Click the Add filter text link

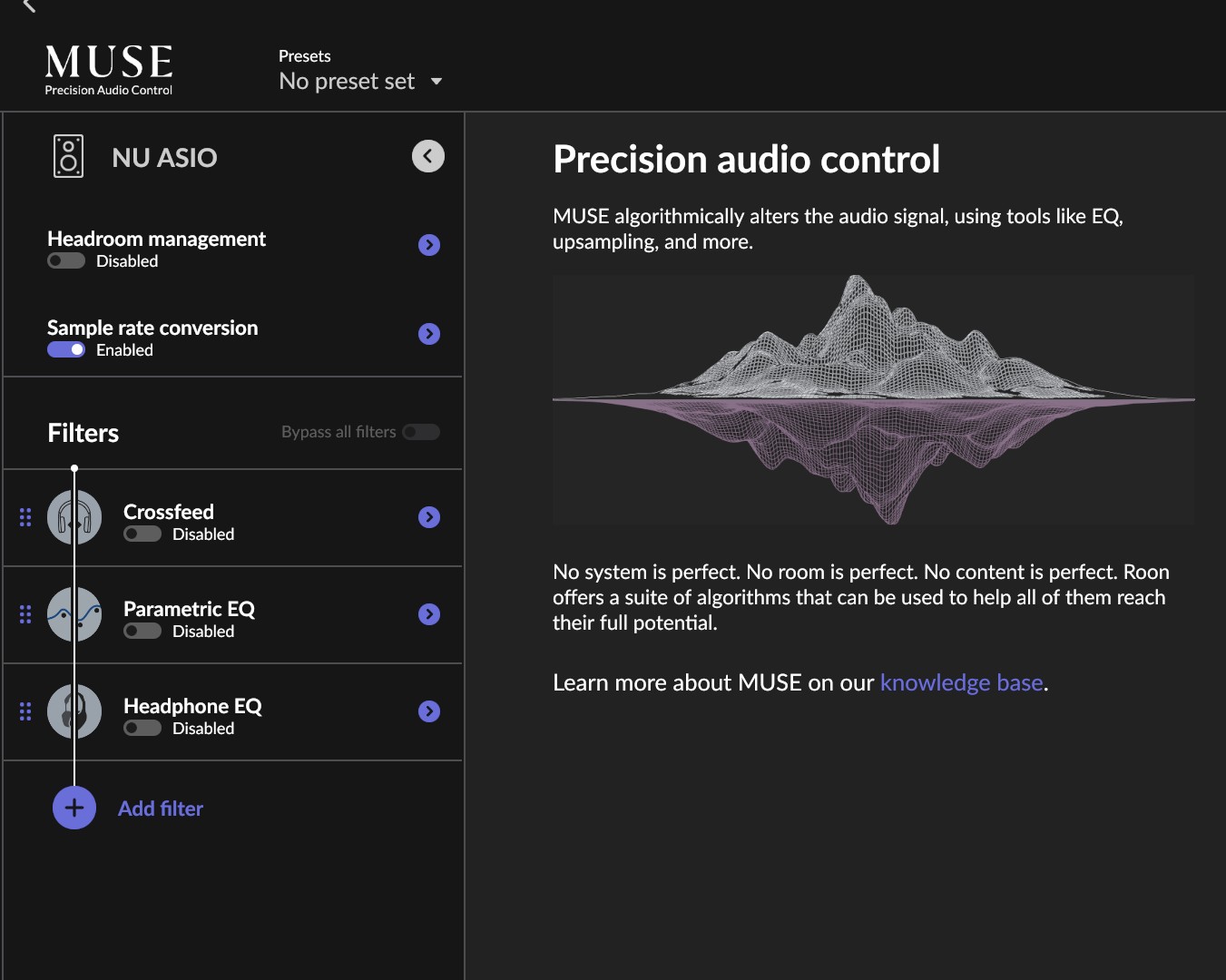click(x=161, y=808)
